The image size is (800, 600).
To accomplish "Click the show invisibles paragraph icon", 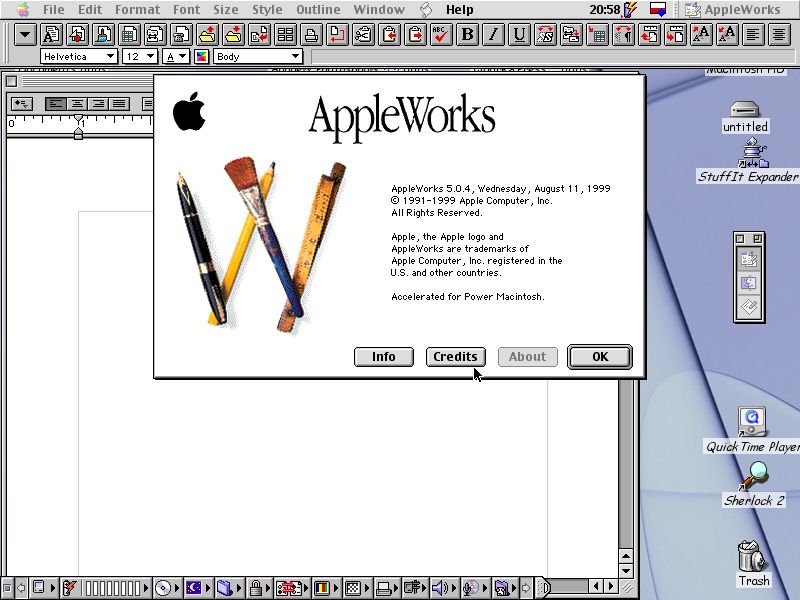I will (623, 35).
